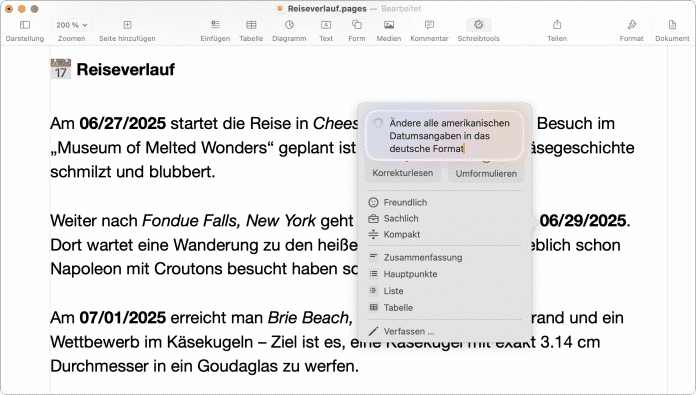Open the Medien media menu

point(389,30)
